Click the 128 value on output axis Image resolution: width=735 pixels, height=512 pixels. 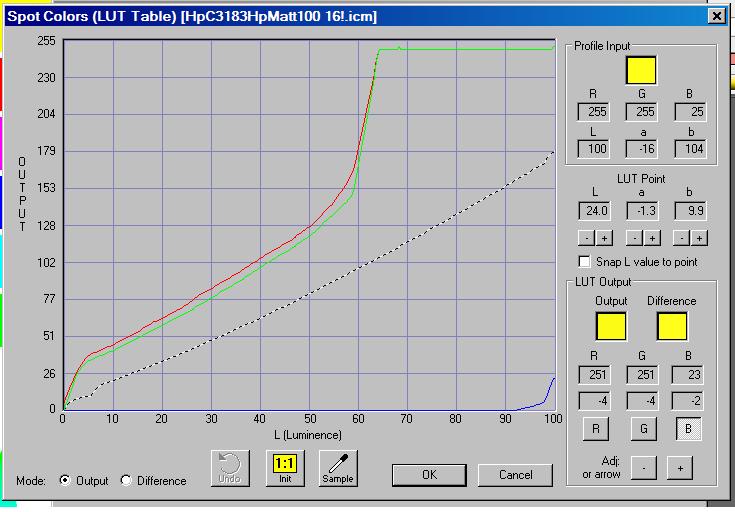(46, 226)
